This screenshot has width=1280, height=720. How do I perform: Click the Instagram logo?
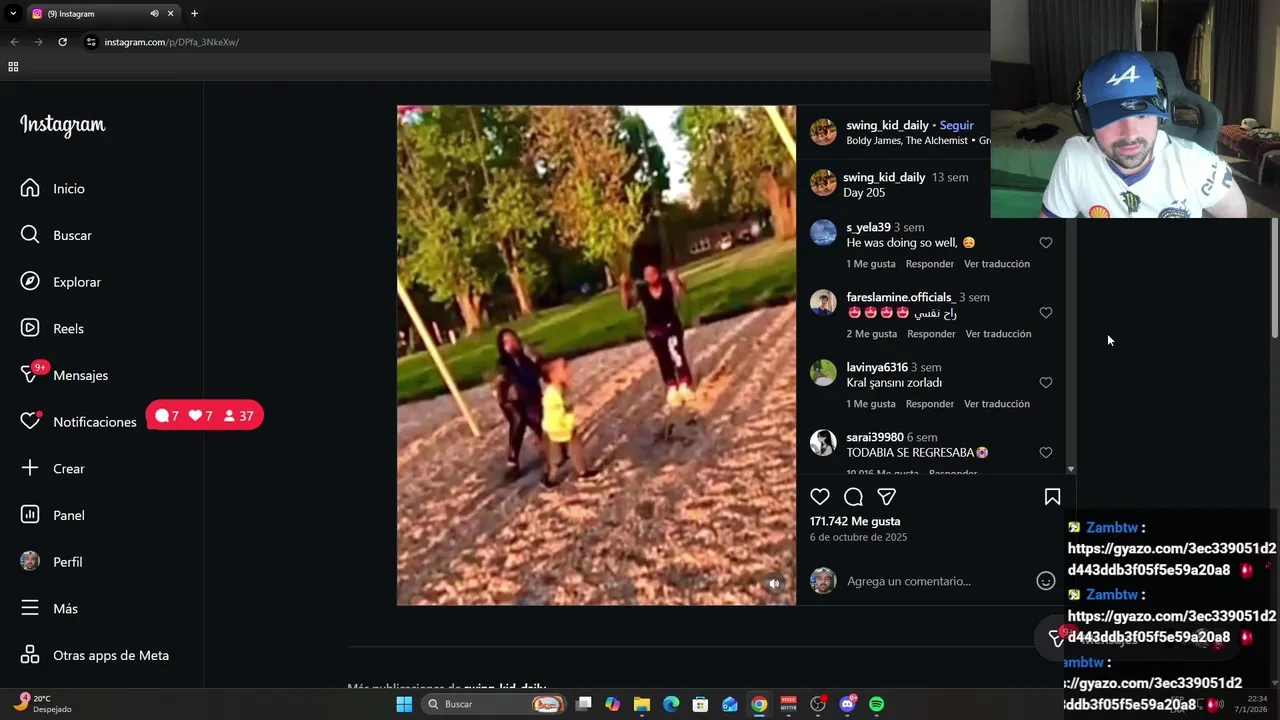(62, 125)
